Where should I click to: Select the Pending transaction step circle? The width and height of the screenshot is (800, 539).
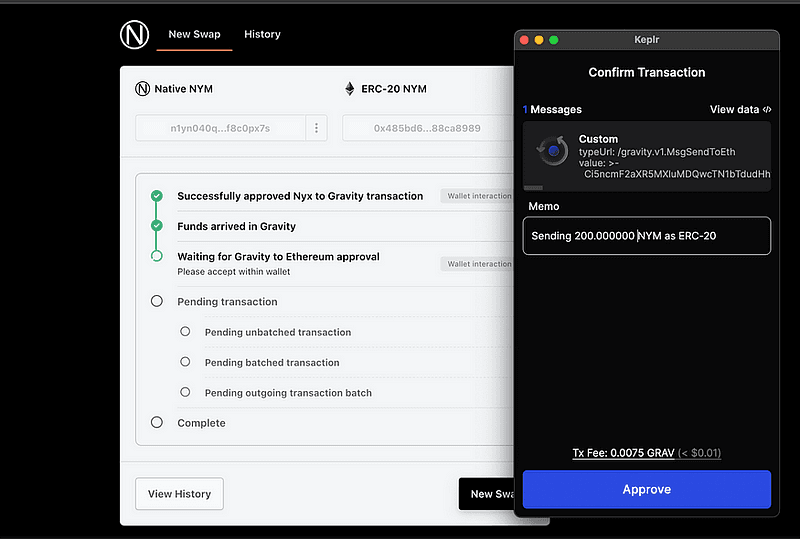point(156,301)
